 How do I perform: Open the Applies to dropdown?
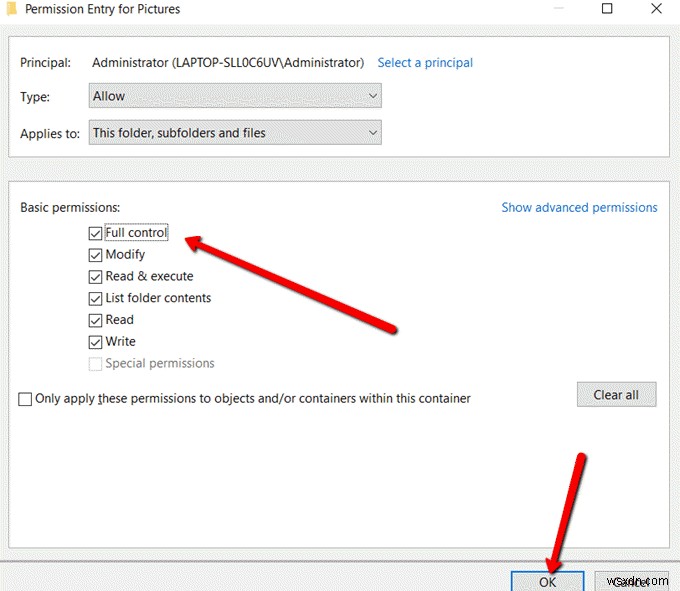(x=235, y=133)
